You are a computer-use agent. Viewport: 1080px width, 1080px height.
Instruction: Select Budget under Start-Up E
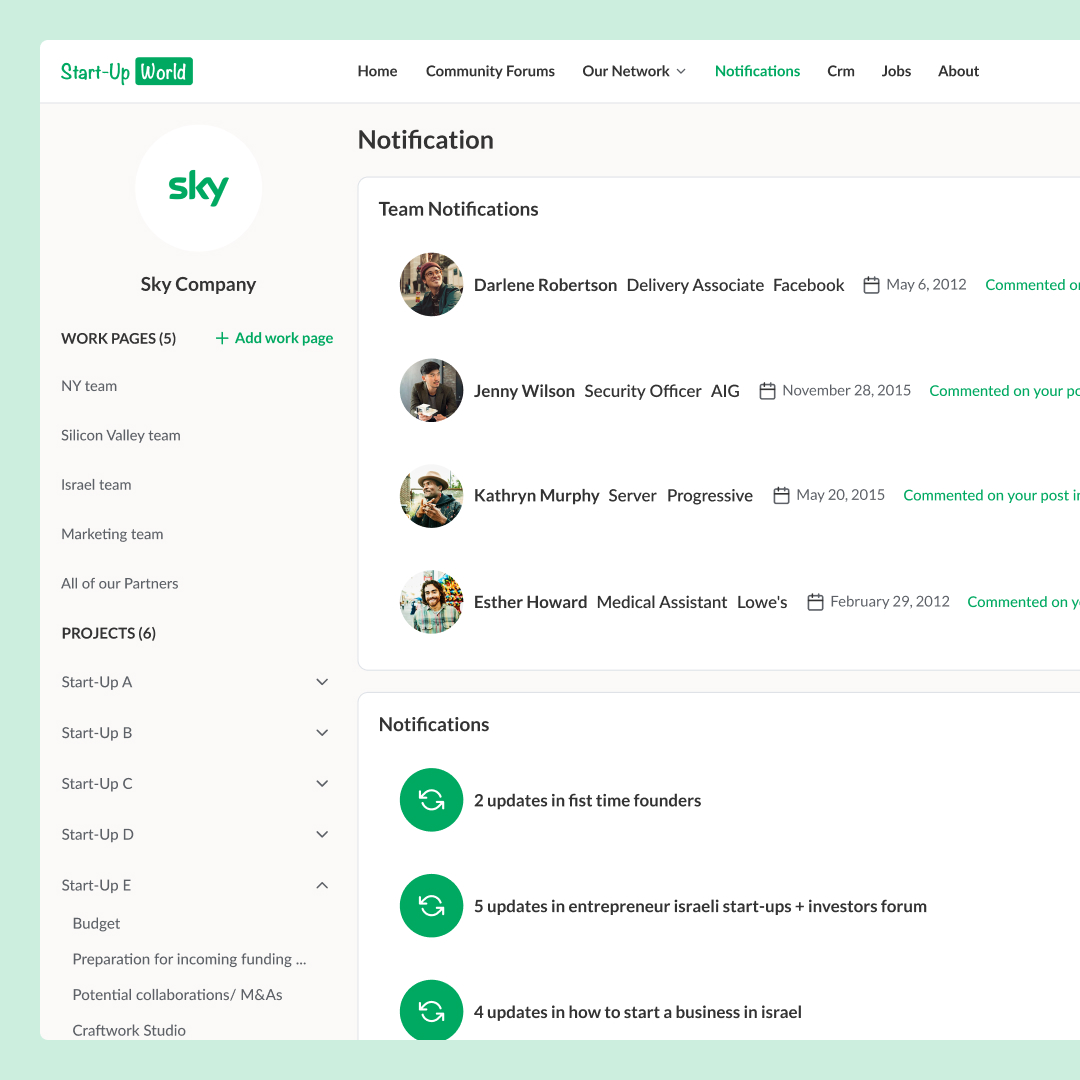96,924
